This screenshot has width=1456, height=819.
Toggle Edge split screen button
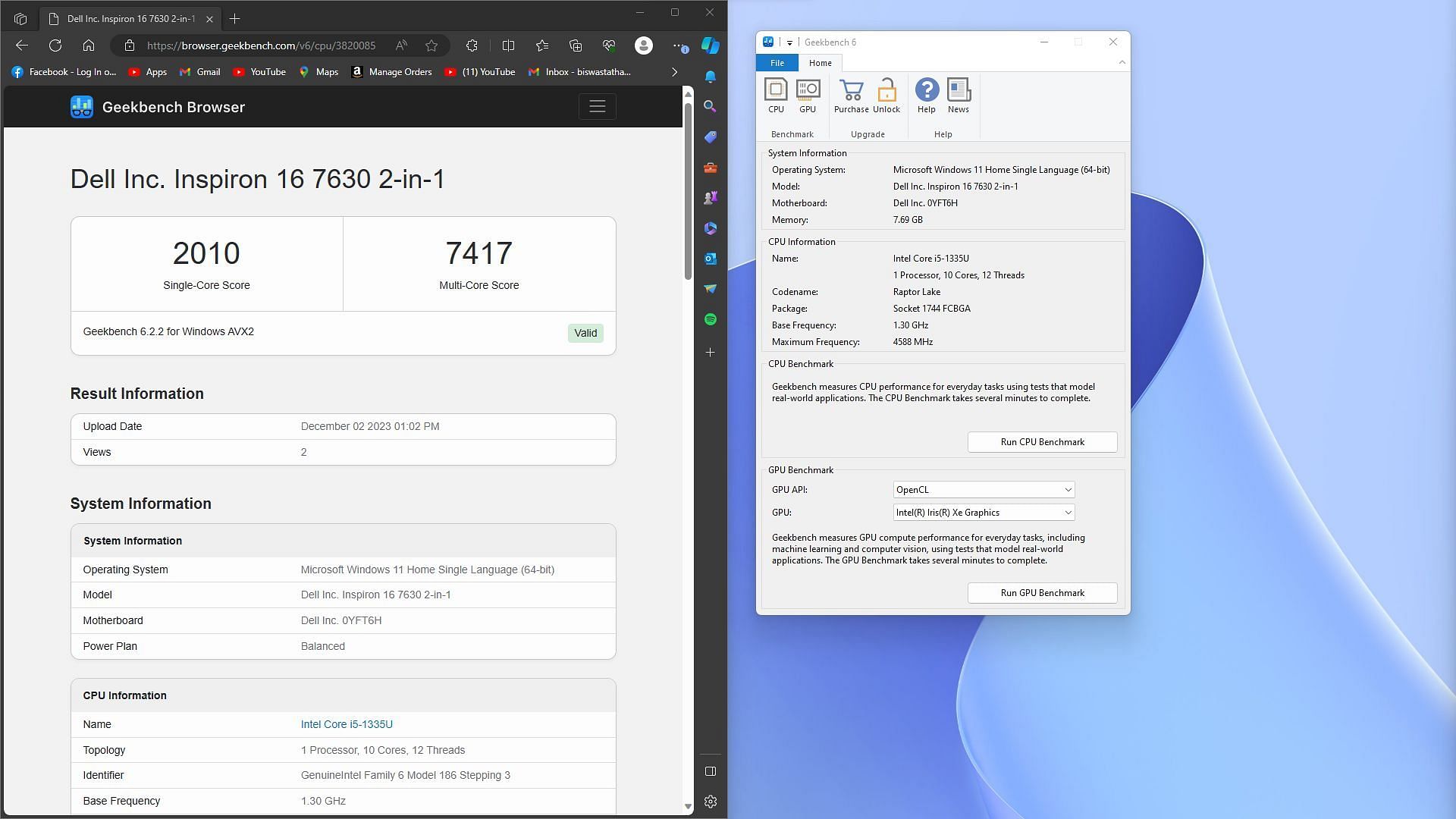[508, 45]
